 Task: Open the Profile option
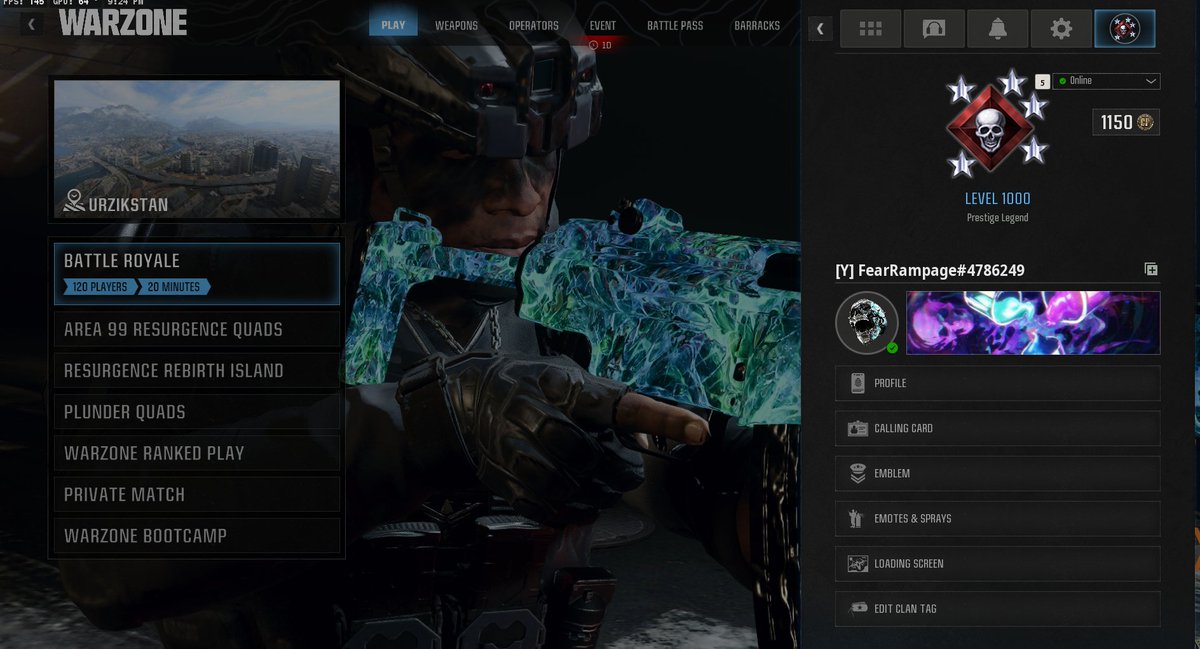(997, 383)
